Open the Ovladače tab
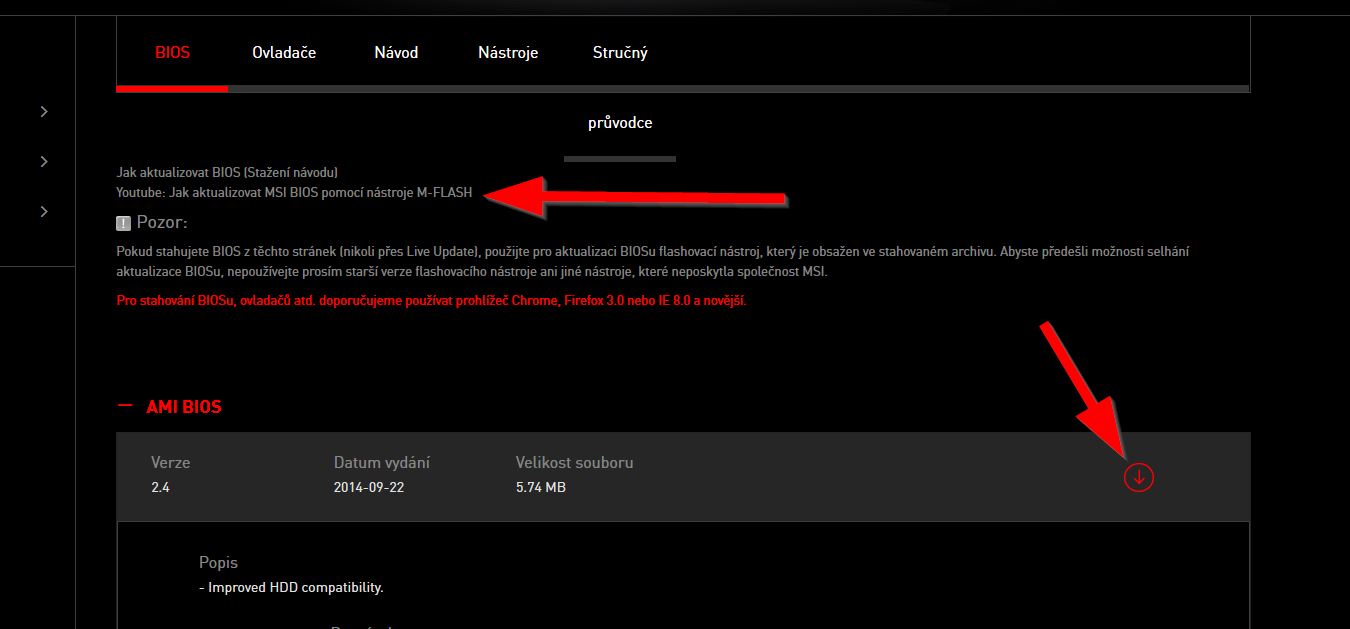The width and height of the screenshot is (1350, 629). pos(284,53)
